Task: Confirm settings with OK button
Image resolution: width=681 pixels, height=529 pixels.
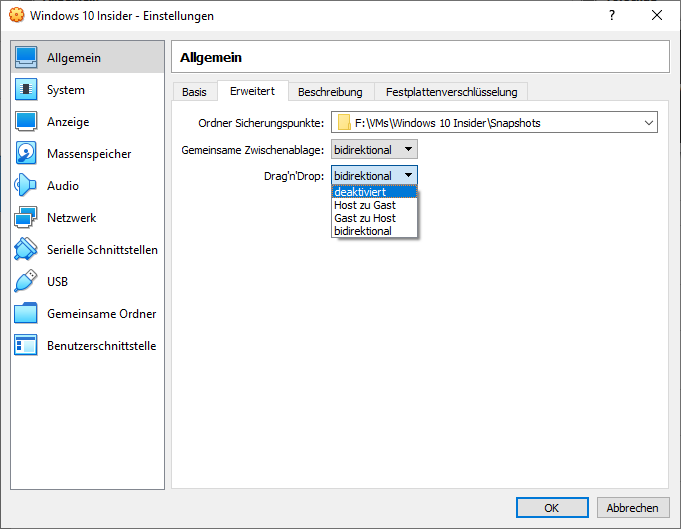Action: click(x=552, y=508)
